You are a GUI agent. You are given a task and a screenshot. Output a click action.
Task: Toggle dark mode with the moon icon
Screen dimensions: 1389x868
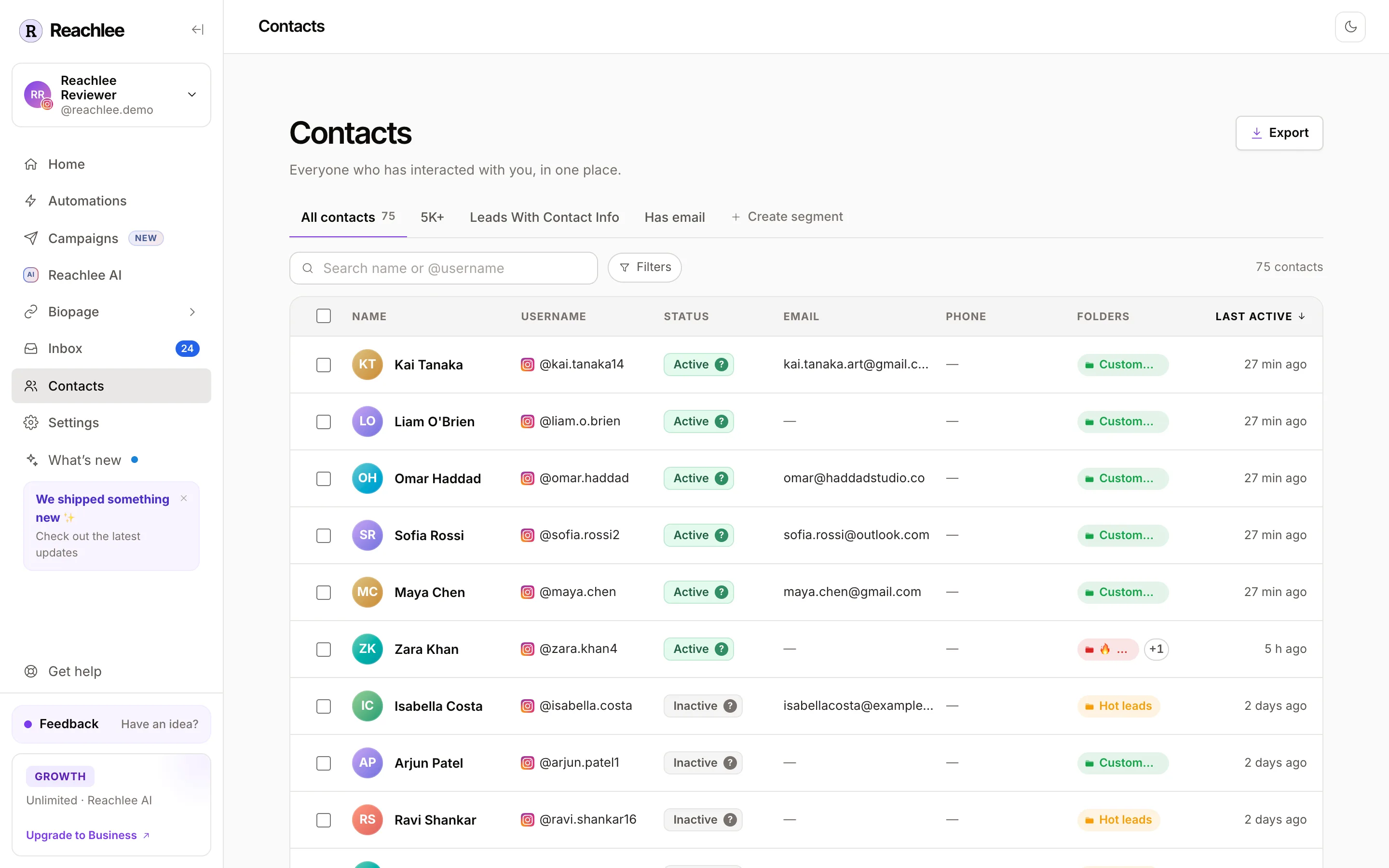(x=1350, y=27)
